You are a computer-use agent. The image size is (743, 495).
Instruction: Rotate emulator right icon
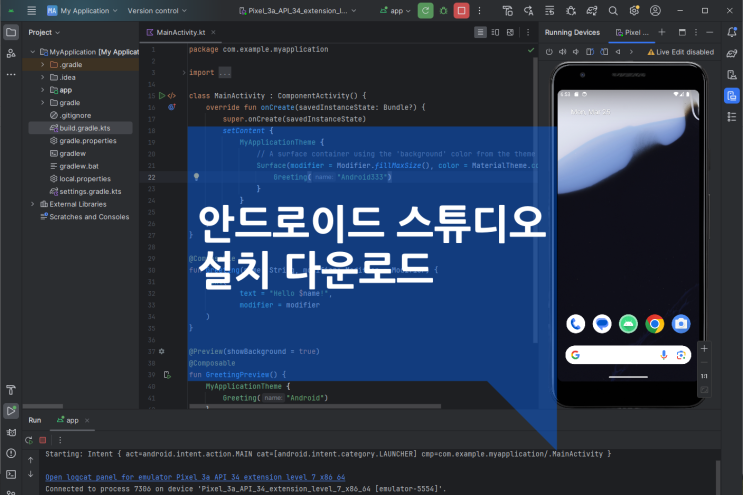[604, 52]
